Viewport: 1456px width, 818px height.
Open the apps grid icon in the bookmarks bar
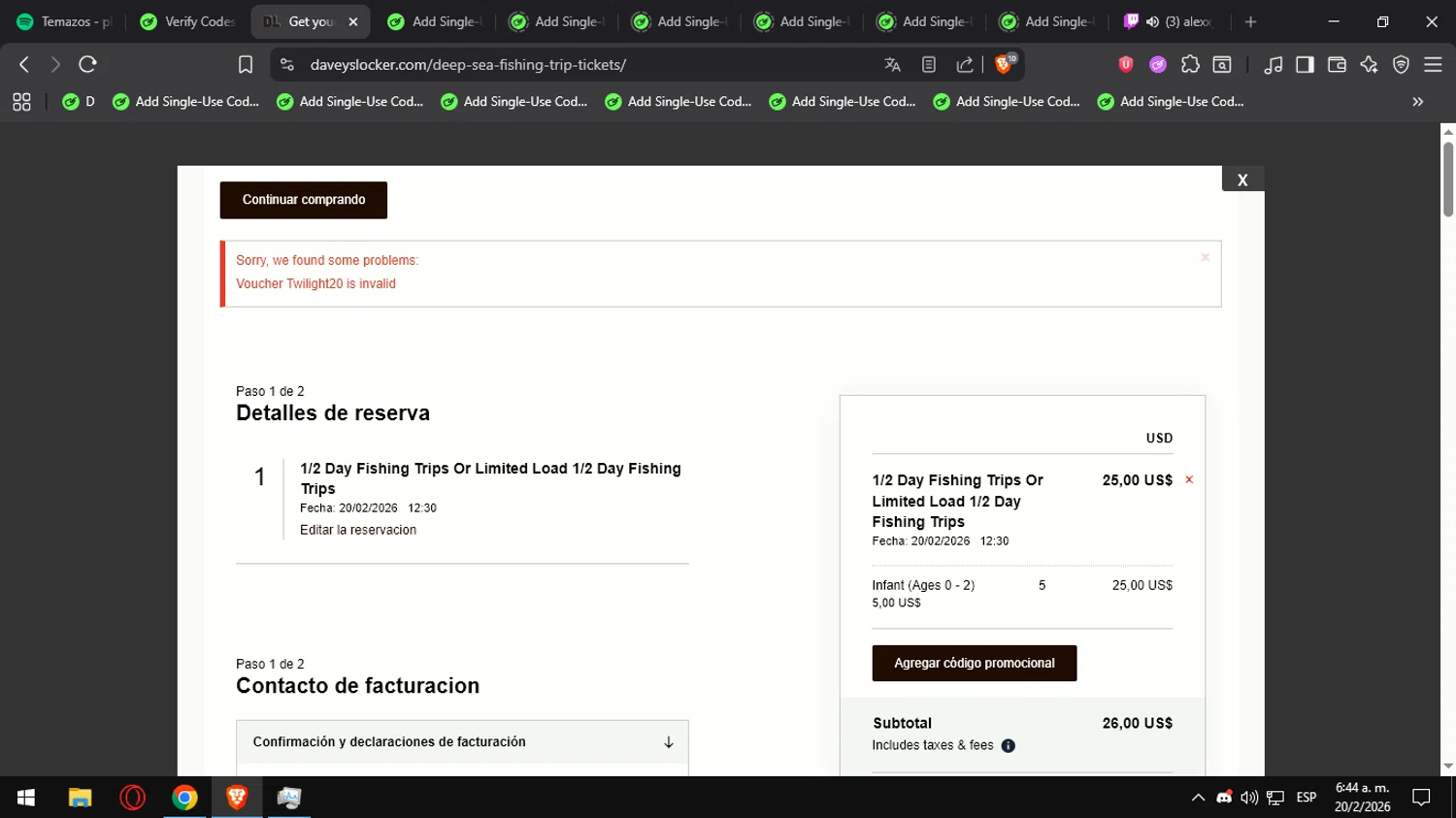pos(21,102)
